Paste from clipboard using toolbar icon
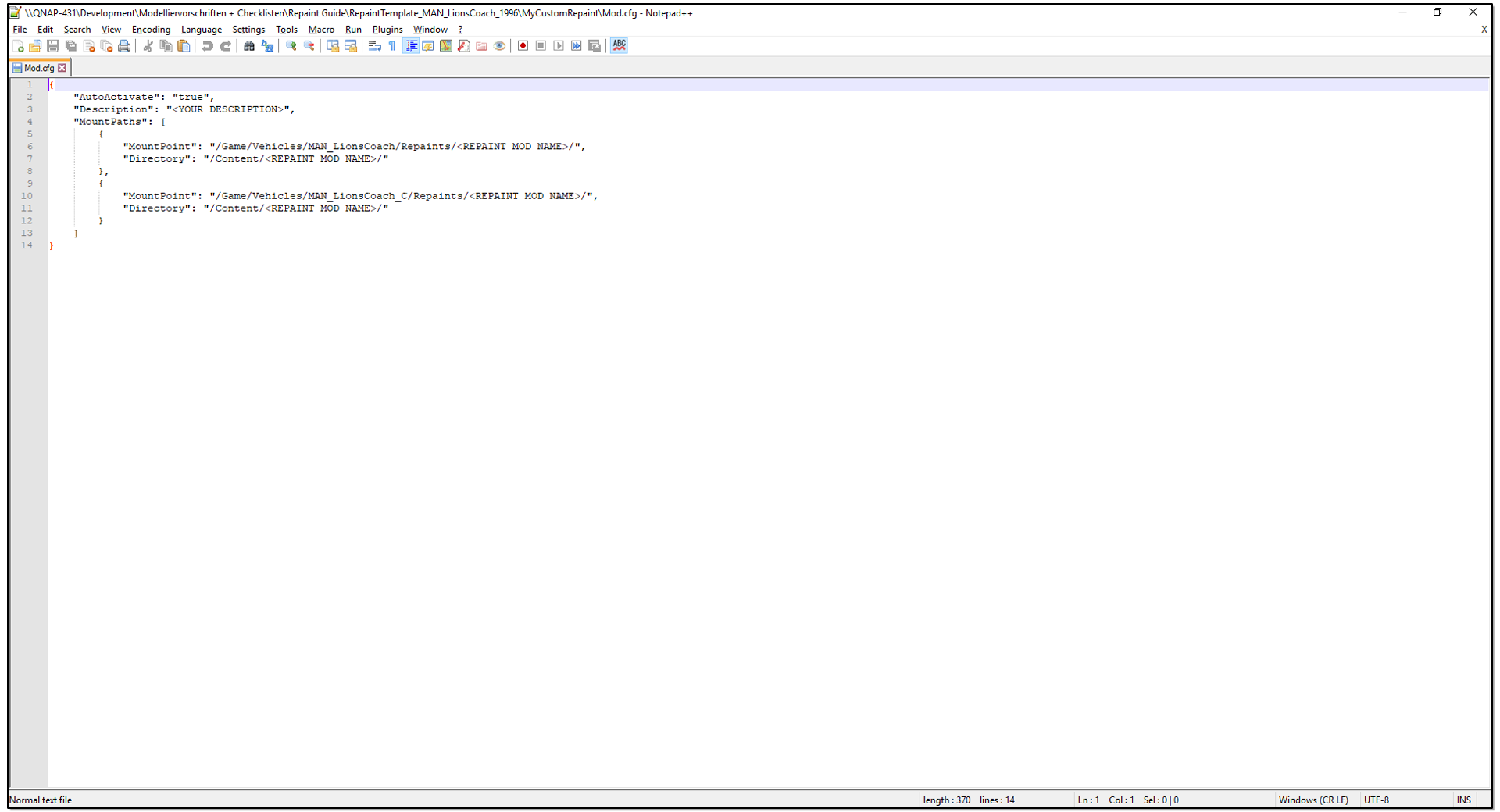This screenshot has width=1500, height=812. point(184,46)
